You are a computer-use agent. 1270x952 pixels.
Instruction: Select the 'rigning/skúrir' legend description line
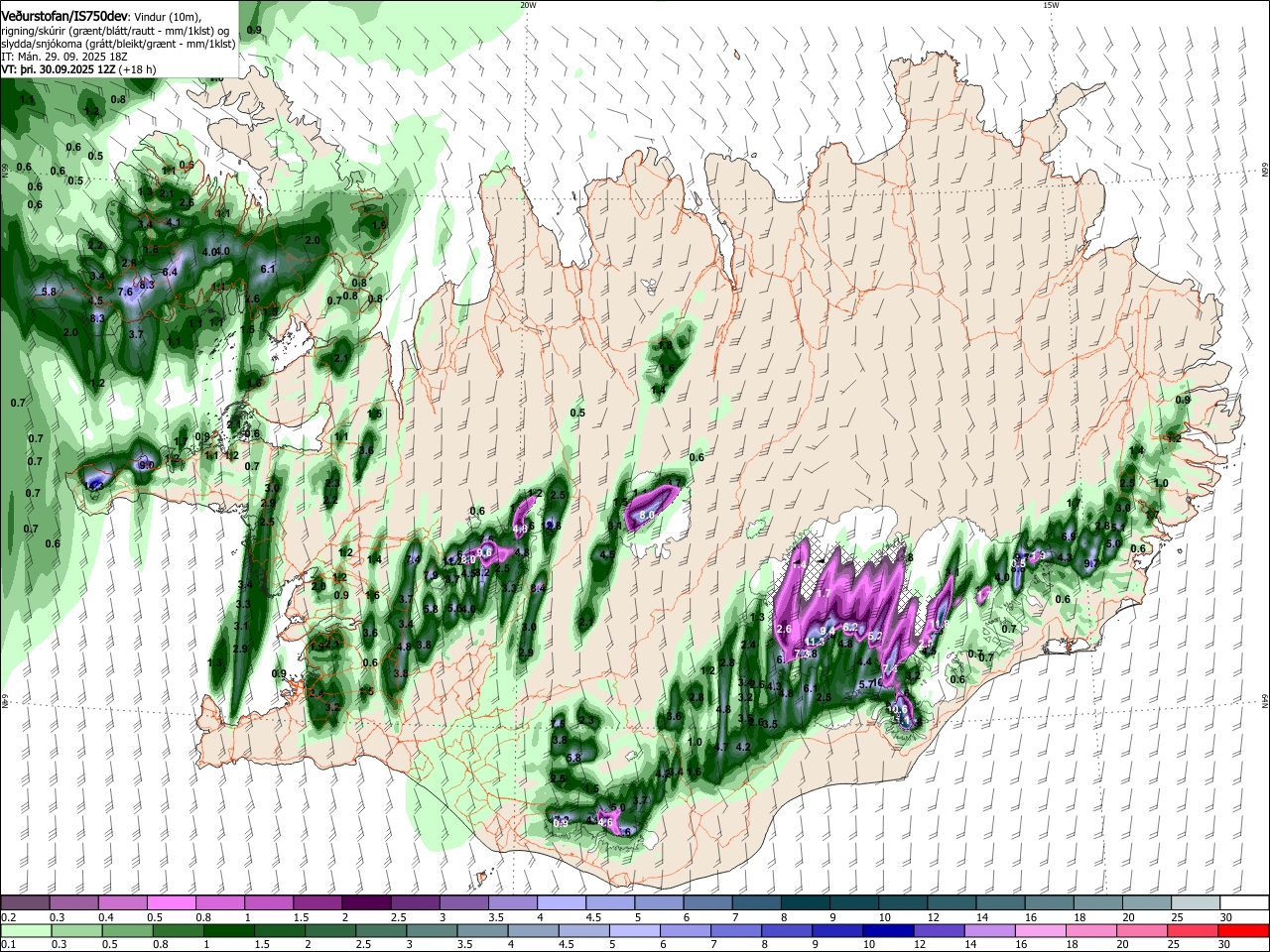[115, 31]
